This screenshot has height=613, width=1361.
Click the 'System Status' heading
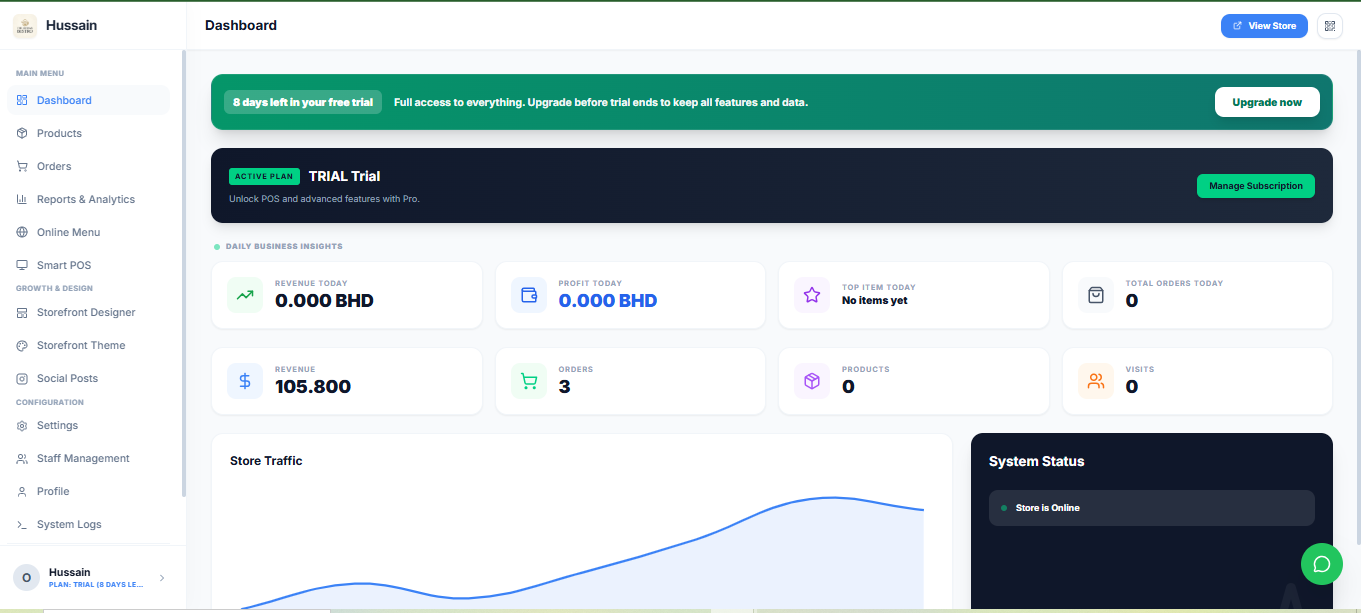[x=1037, y=461]
